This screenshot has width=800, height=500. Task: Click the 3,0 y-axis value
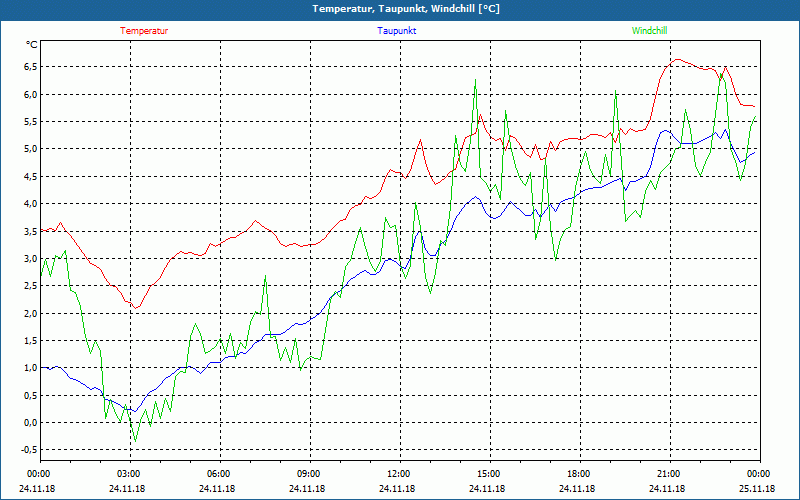click(31, 259)
